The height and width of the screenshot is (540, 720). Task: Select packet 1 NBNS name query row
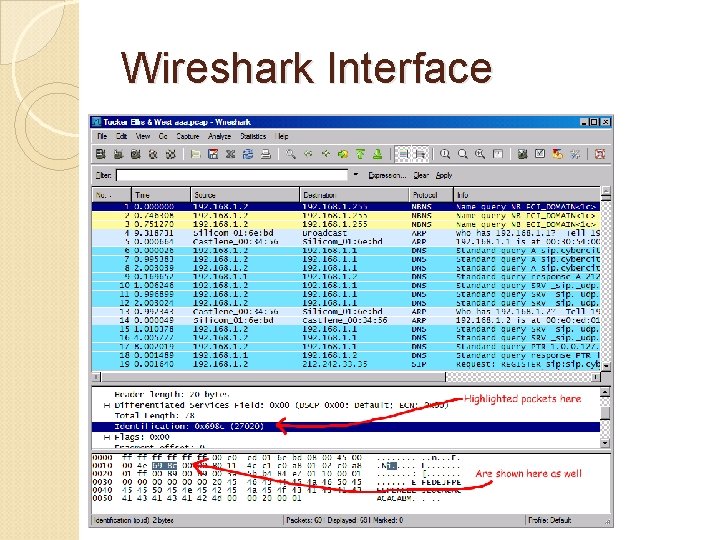pos(346,207)
